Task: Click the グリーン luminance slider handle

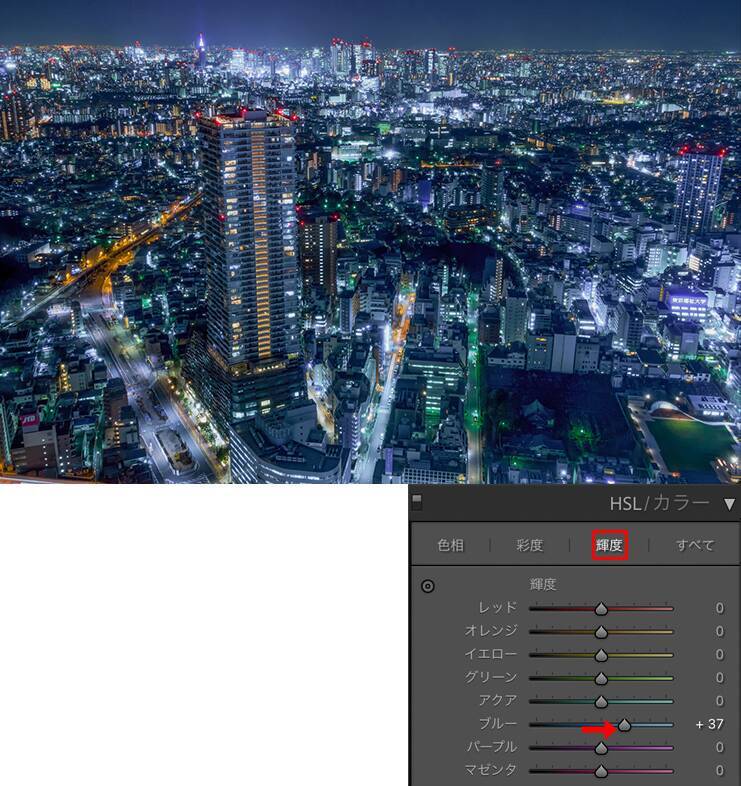Action: (601, 678)
